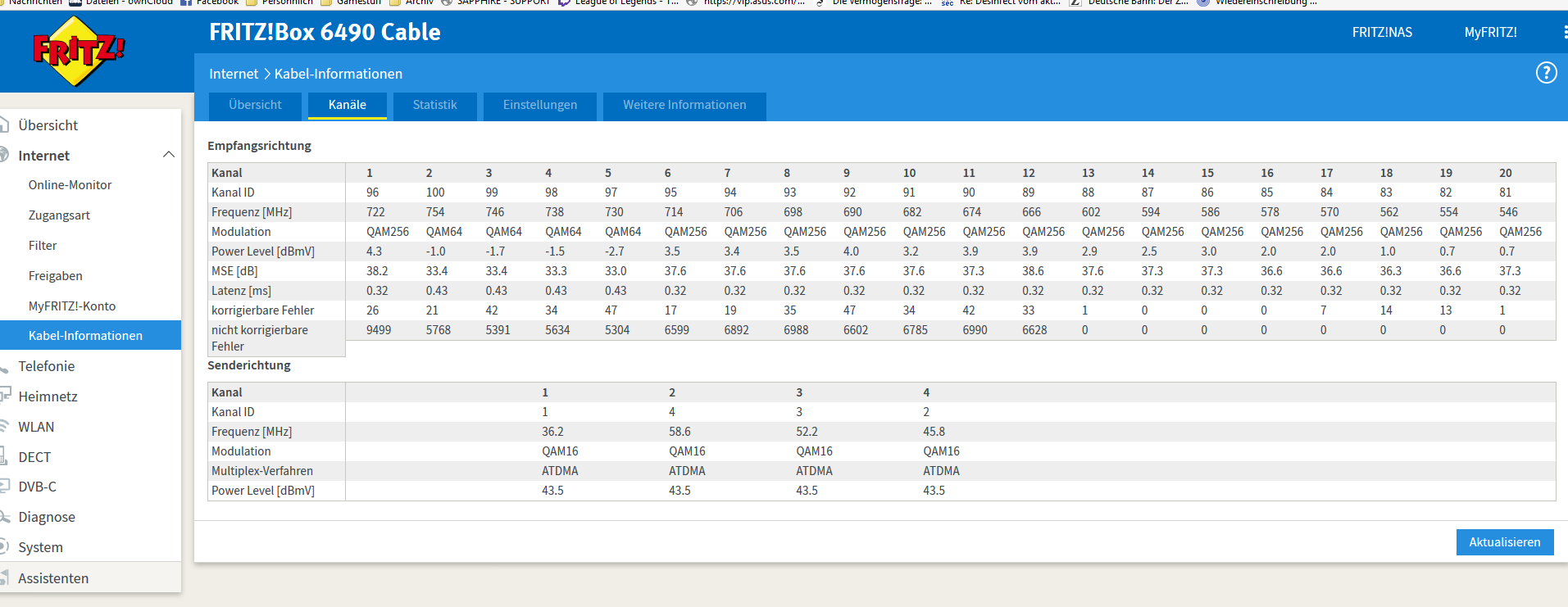Click nicht korrigierbare Fehler value 9499
Viewport: 1568px width, 607px height.
tap(378, 330)
